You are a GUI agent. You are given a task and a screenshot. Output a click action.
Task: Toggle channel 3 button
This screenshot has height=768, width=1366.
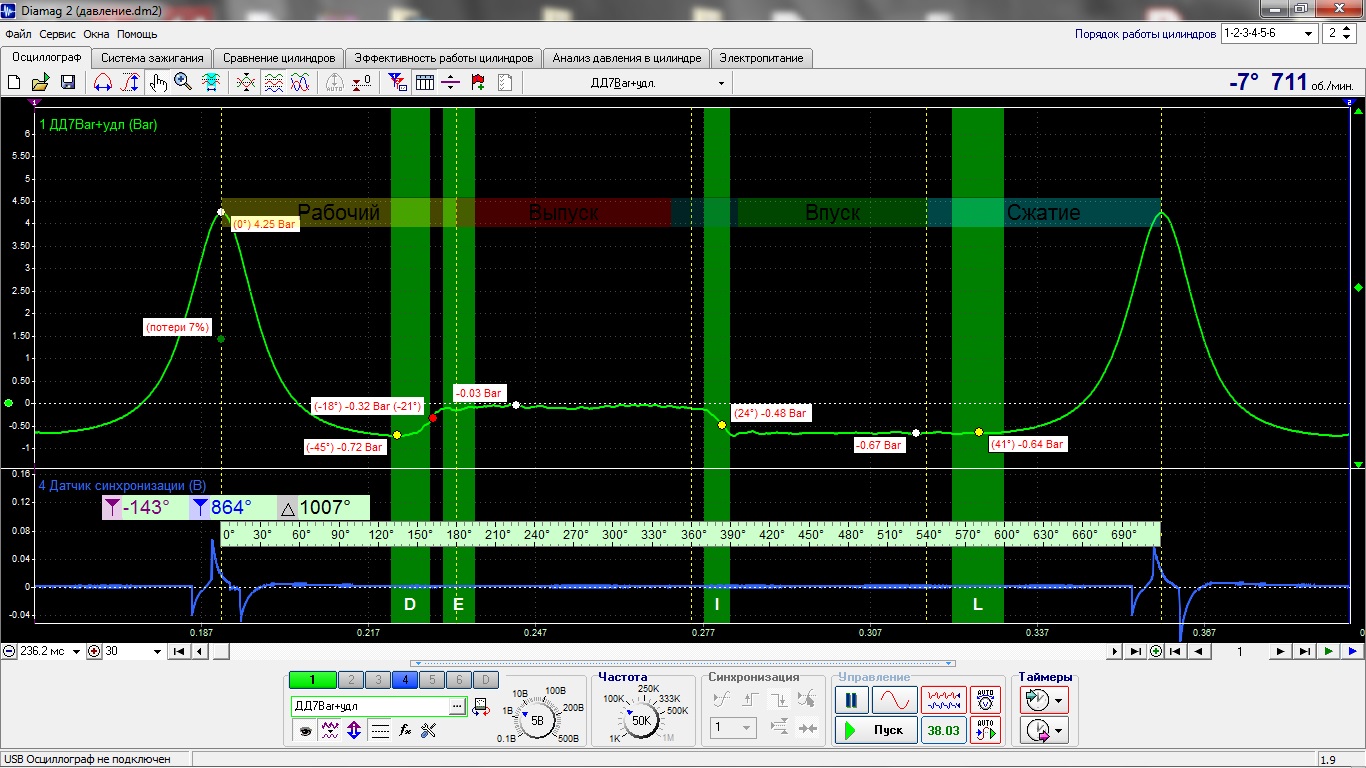[378, 680]
